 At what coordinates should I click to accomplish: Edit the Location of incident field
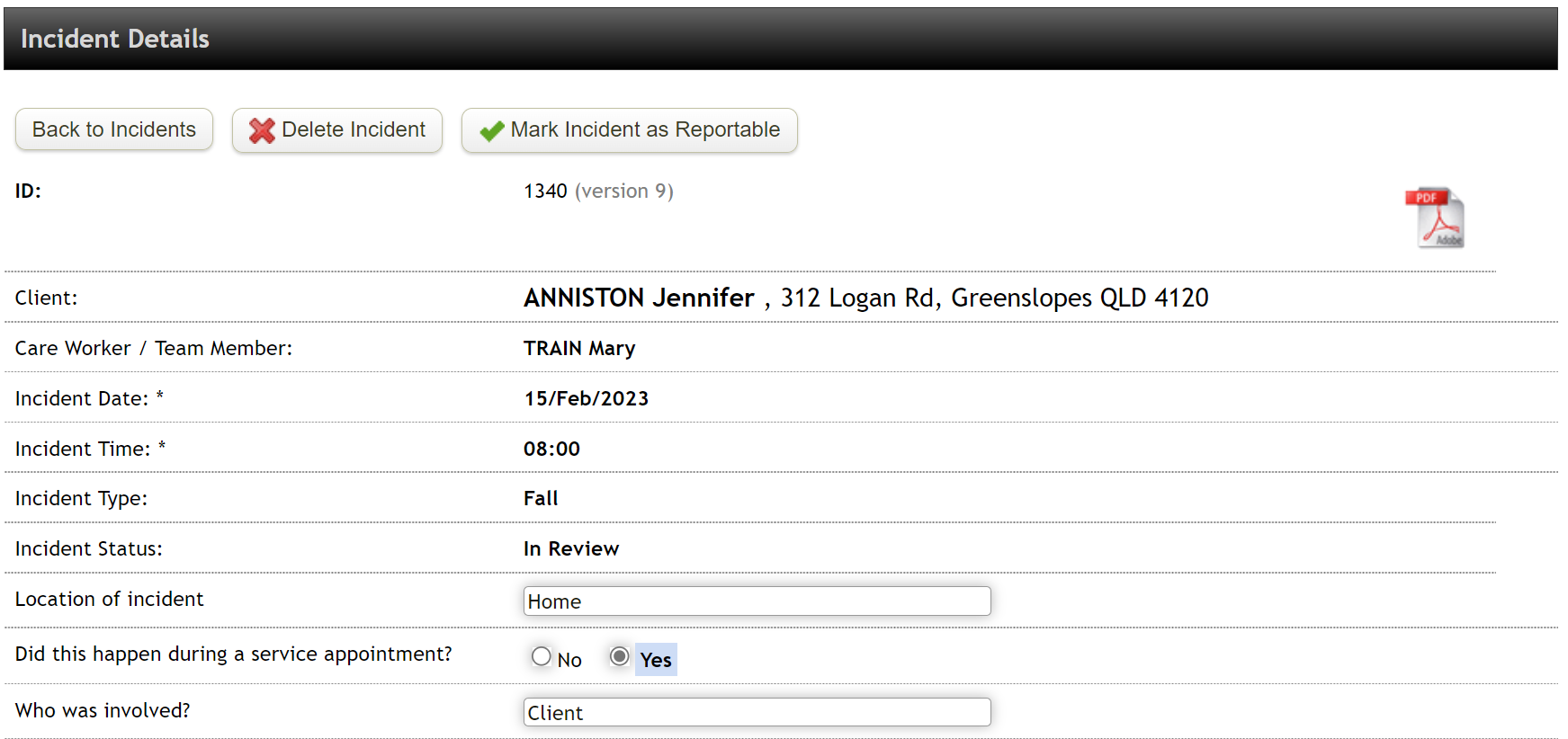tap(757, 601)
